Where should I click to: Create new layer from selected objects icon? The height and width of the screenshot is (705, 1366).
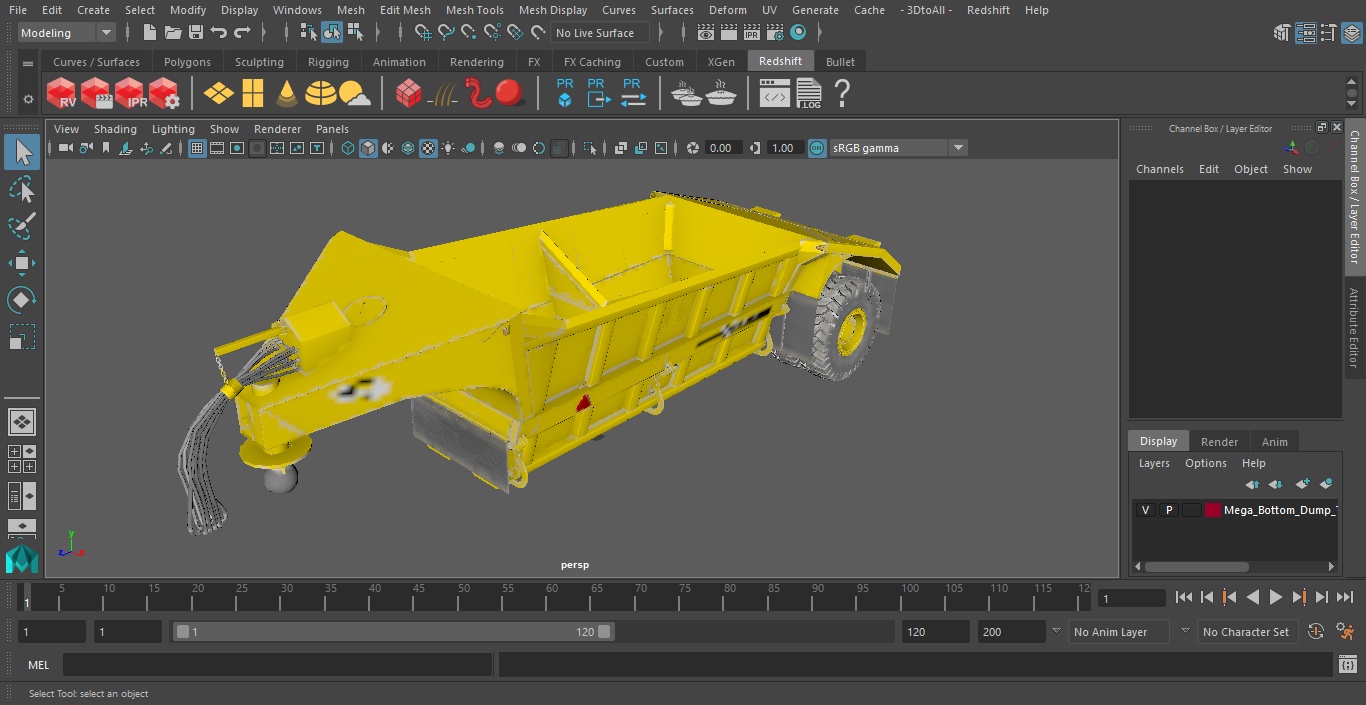tap(1326, 484)
